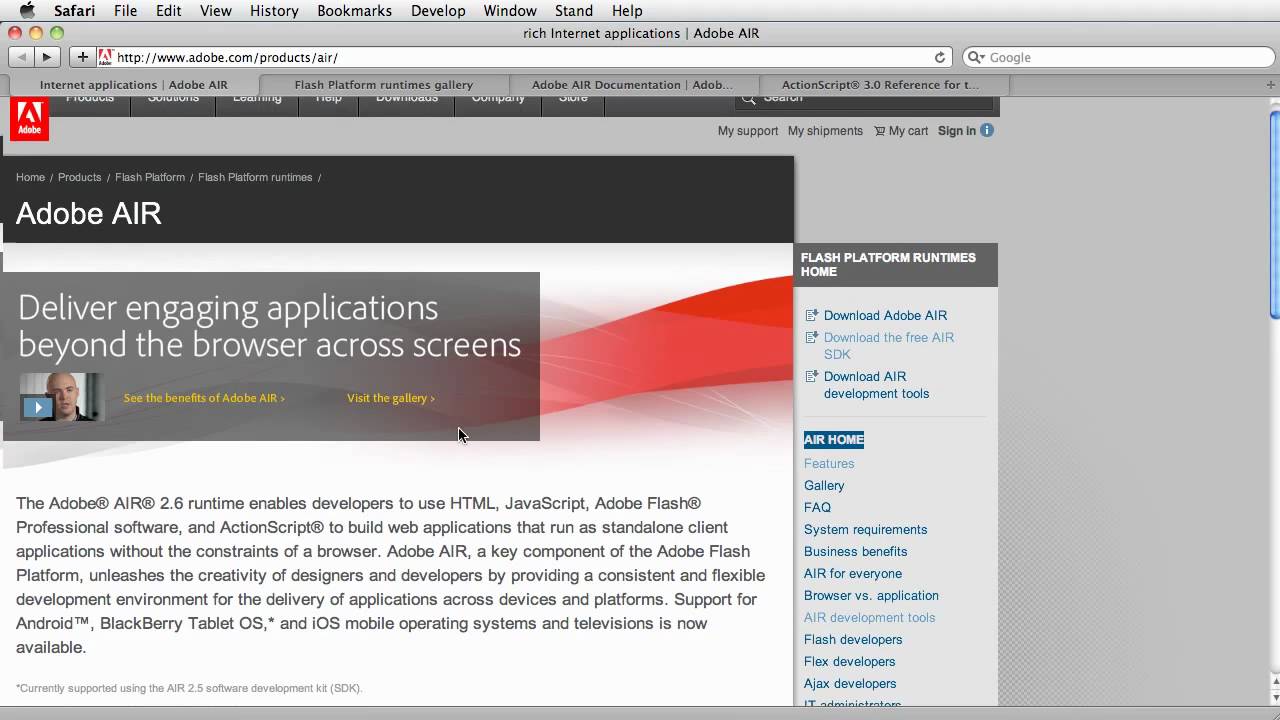Play the video thumbnail in the banner
This screenshot has width=1280, height=720.
pos(38,407)
